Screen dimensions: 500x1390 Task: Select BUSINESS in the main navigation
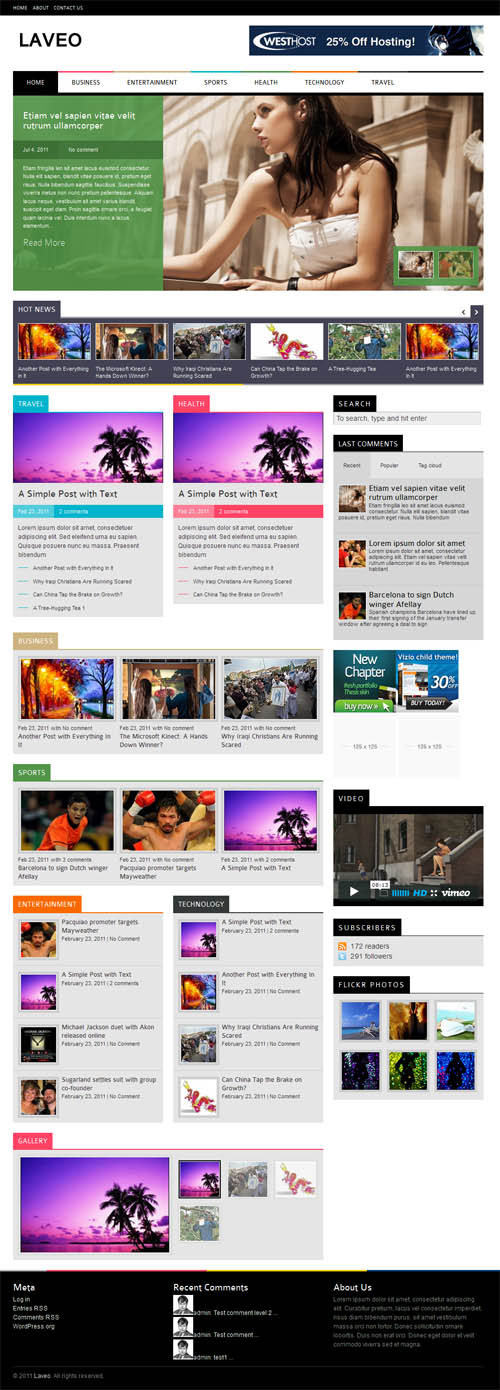(x=86, y=83)
